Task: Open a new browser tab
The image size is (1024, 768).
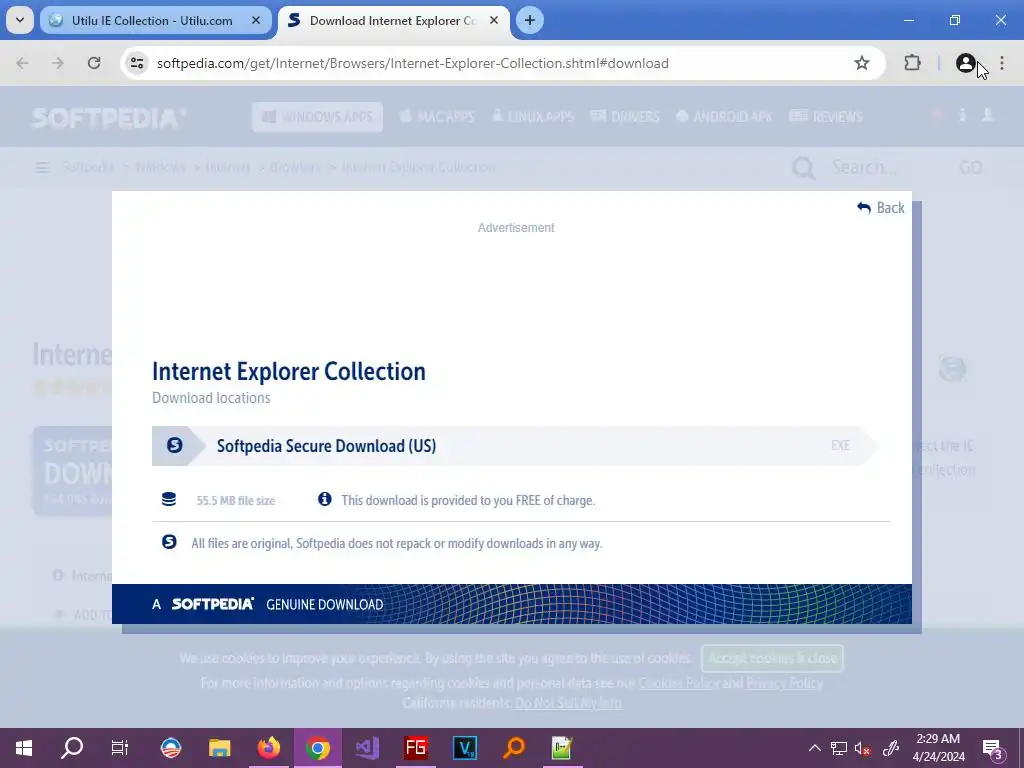Action: (x=530, y=20)
